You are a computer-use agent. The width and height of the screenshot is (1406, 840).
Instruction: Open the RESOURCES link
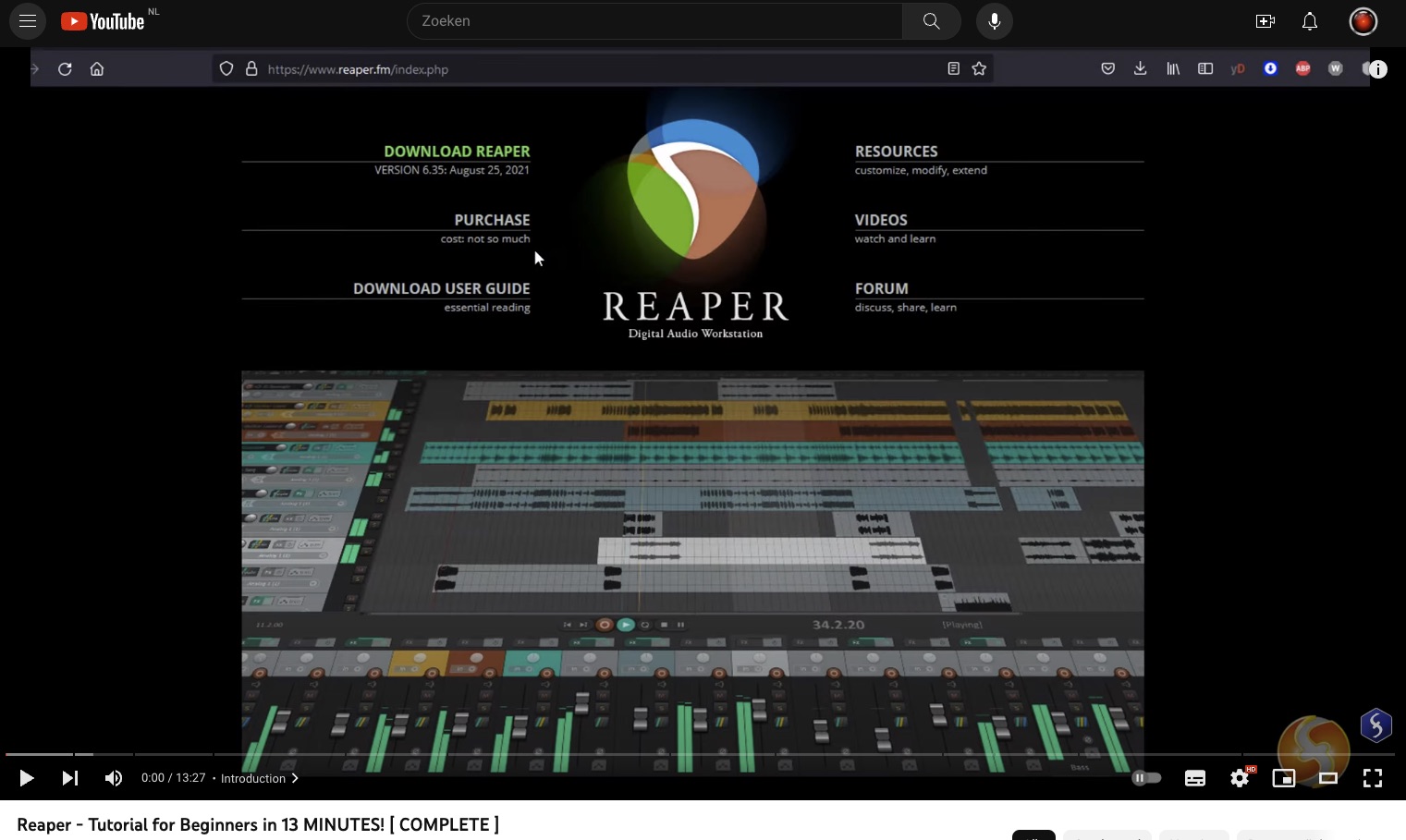click(x=896, y=152)
